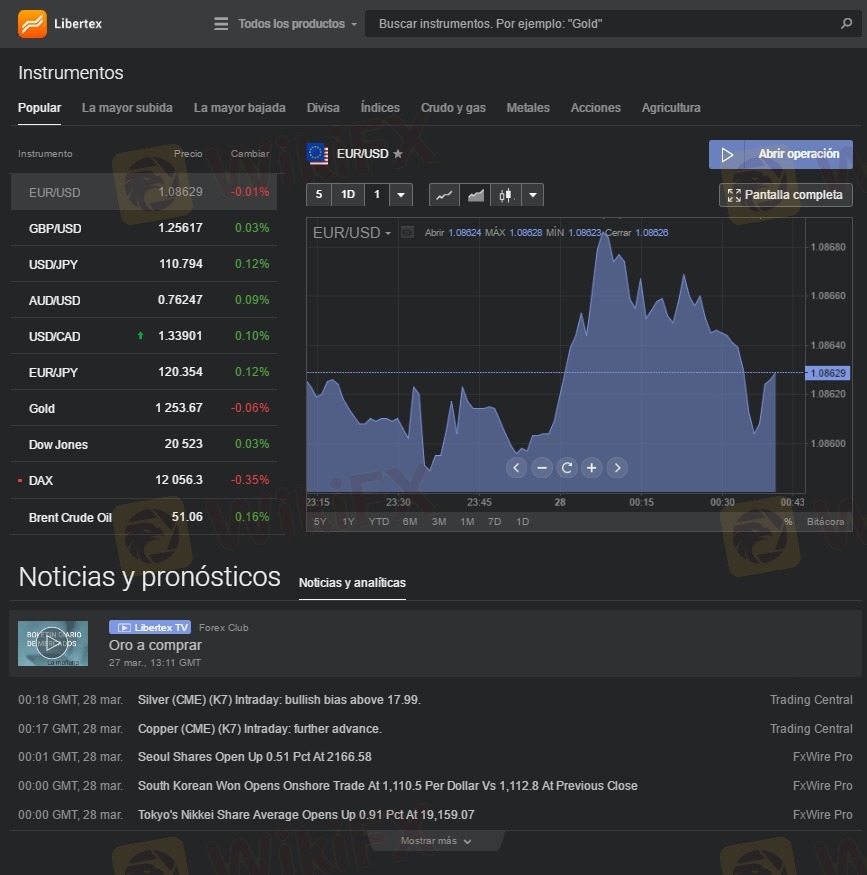Select AUD/USD instrument row
The height and width of the screenshot is (875, 867).
(x=144, y=300)
